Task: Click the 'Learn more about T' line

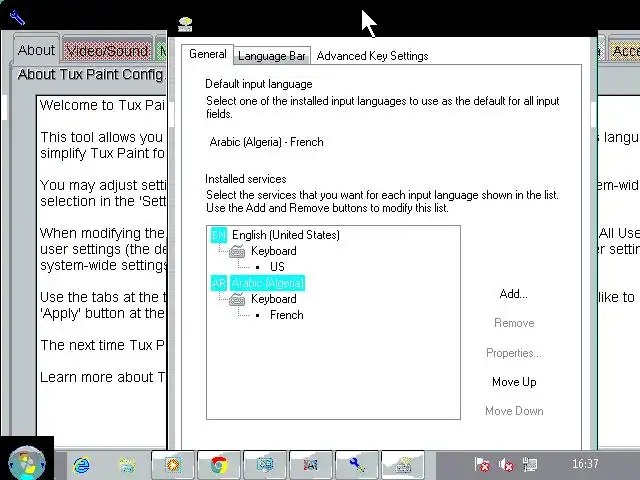Action: point(103,377)
